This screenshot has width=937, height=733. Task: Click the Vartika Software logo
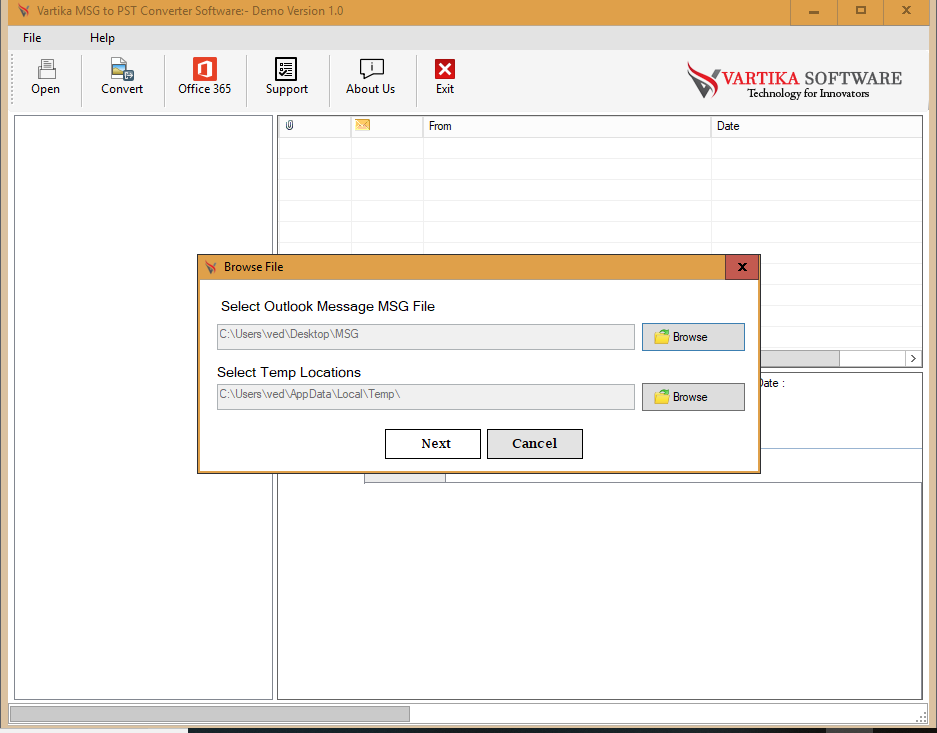click(794, 81)
